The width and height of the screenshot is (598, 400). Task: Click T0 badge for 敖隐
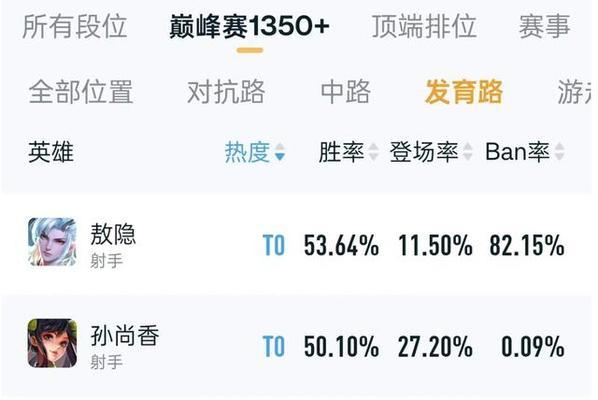pyautogui.click(x=274, y=245)
